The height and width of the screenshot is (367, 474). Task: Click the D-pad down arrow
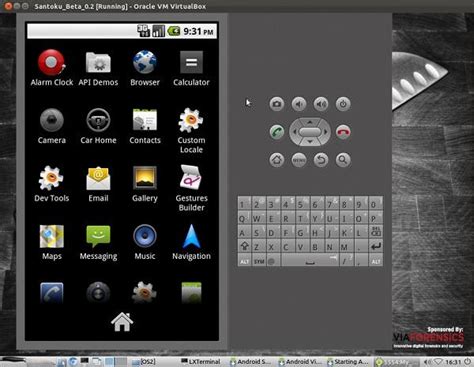pyautogui.click(x=310, y=142)
